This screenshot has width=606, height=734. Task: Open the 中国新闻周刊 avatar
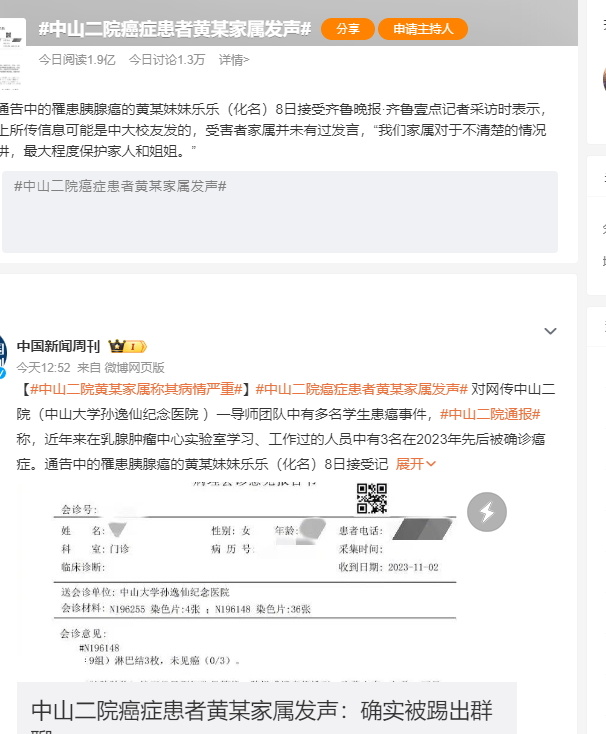tap(3, 353)
